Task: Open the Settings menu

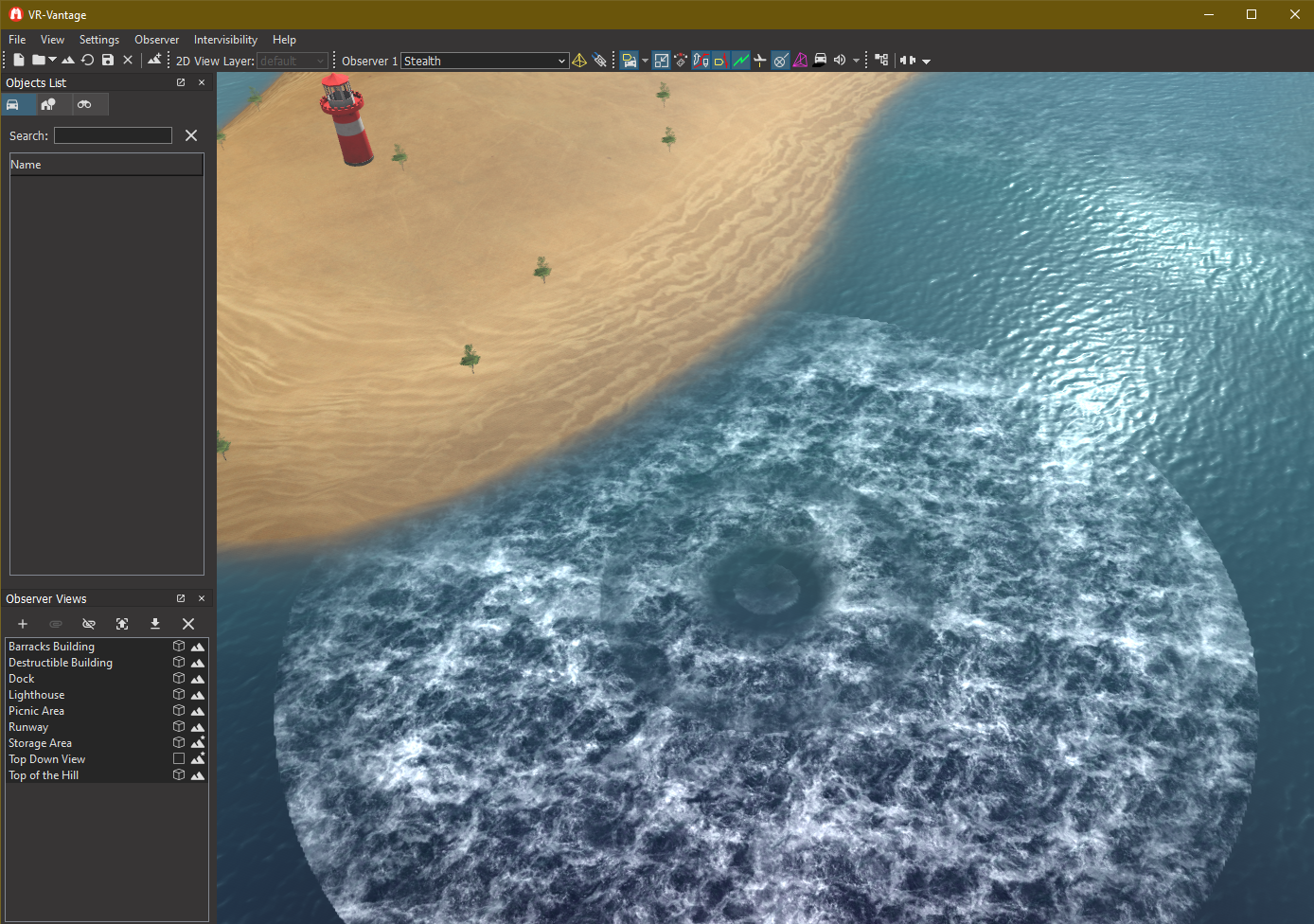Action: (x=99, y=40)
